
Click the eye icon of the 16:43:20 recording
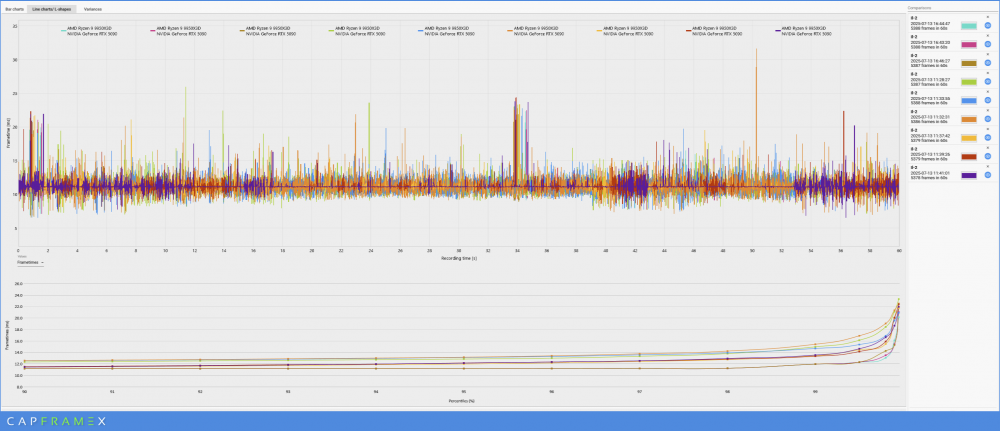(988, 45)
